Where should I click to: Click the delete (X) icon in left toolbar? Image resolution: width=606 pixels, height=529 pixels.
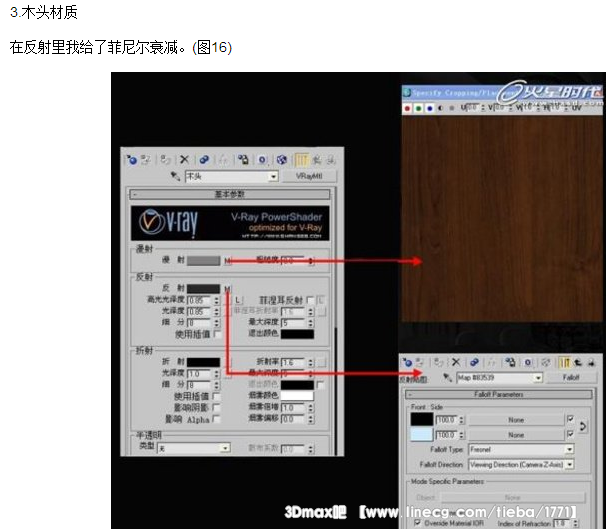(185, 159)
